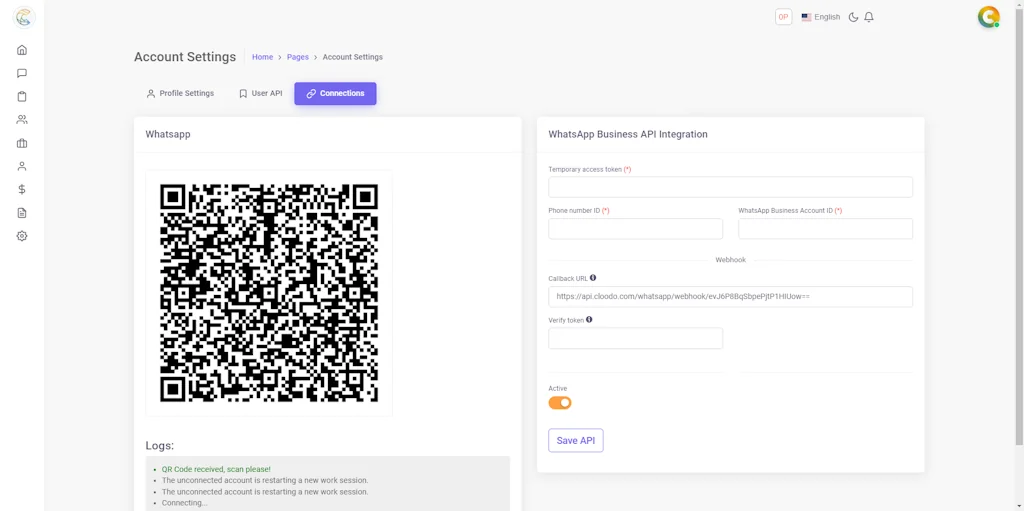
Task: Click the Save API button
Action: click(575, 441)
